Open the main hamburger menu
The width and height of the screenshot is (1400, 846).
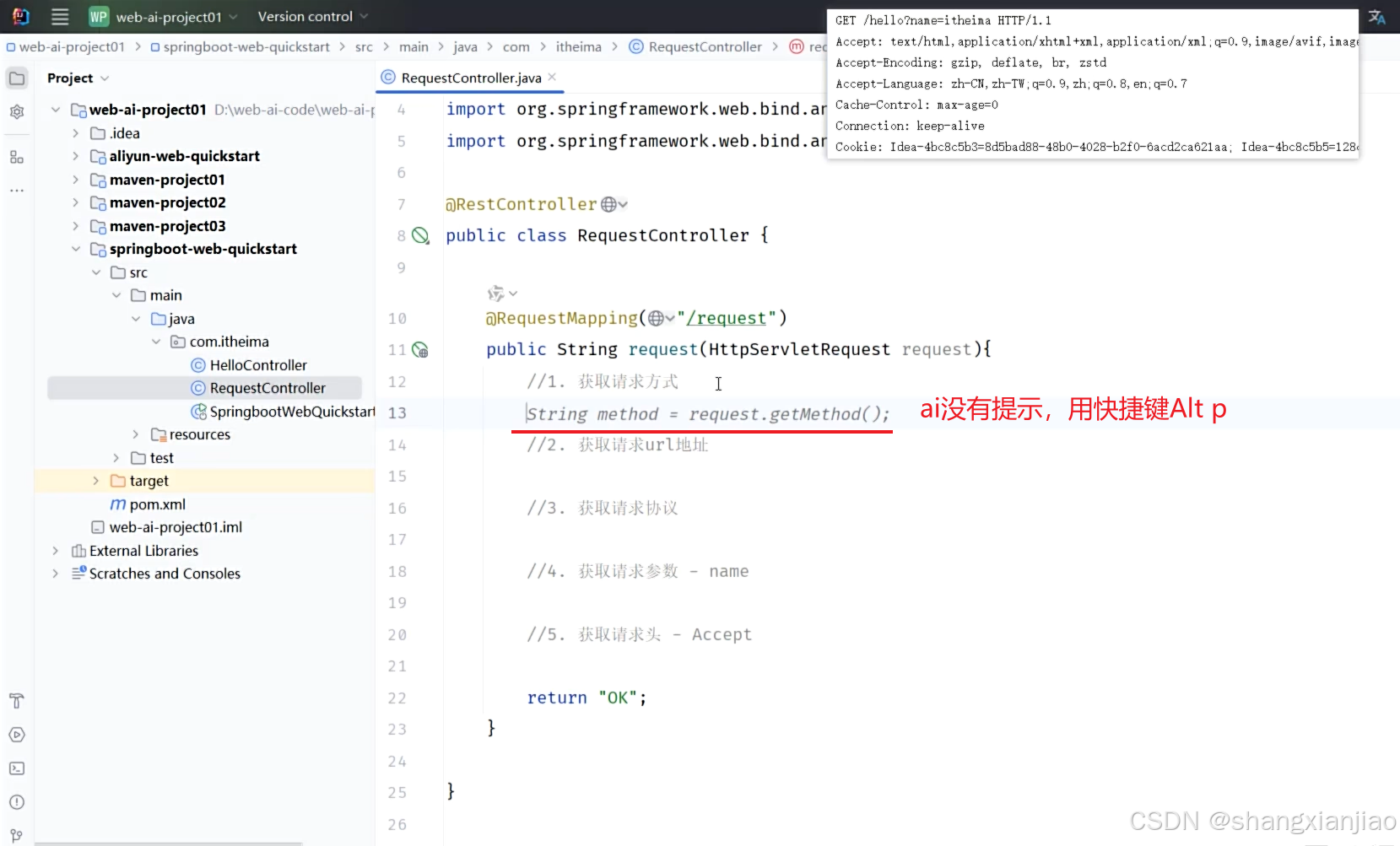coord(60,16)
